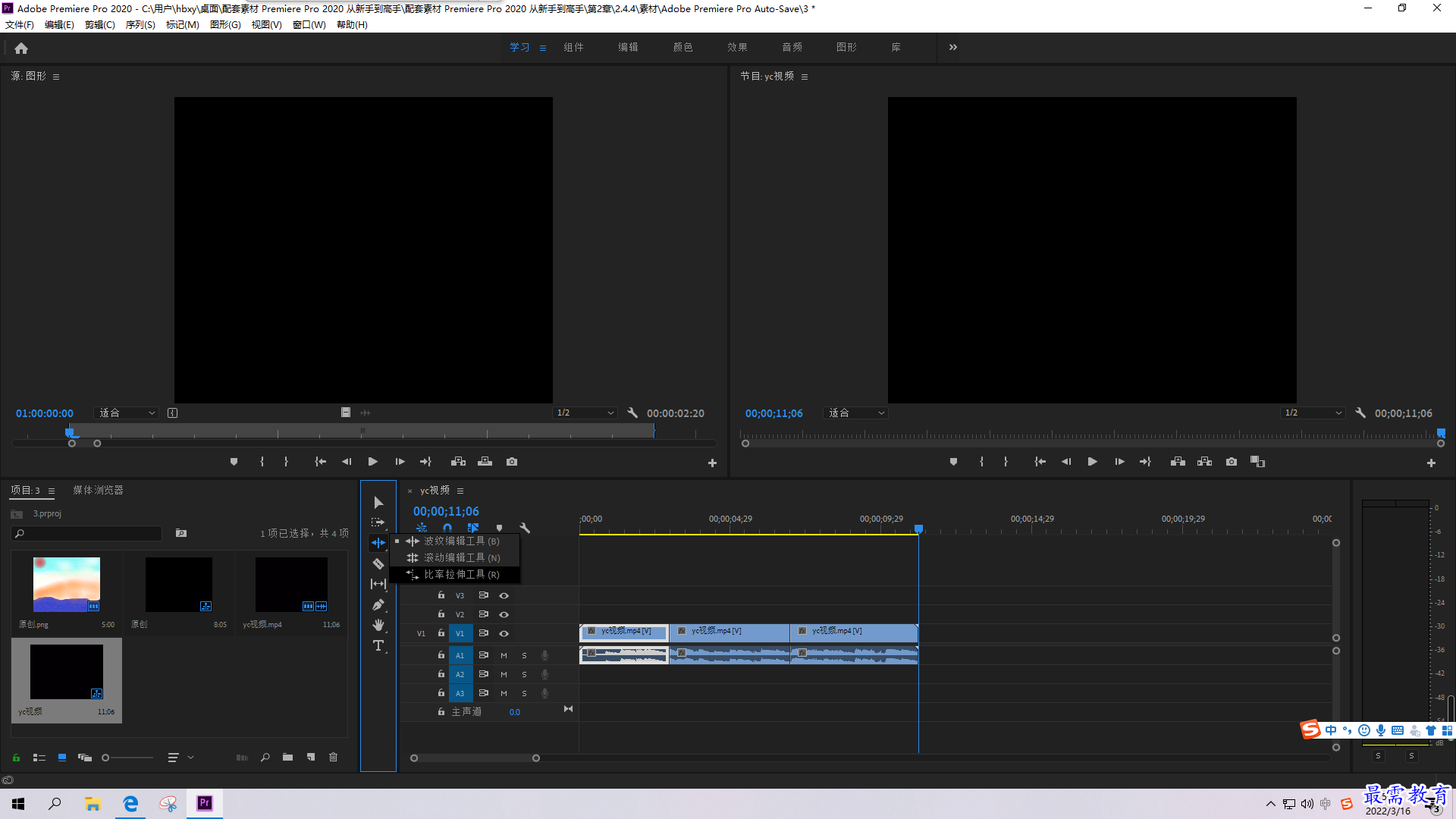Hide the V3 track output eye
1456x819 pixels.
click(504, 596)
